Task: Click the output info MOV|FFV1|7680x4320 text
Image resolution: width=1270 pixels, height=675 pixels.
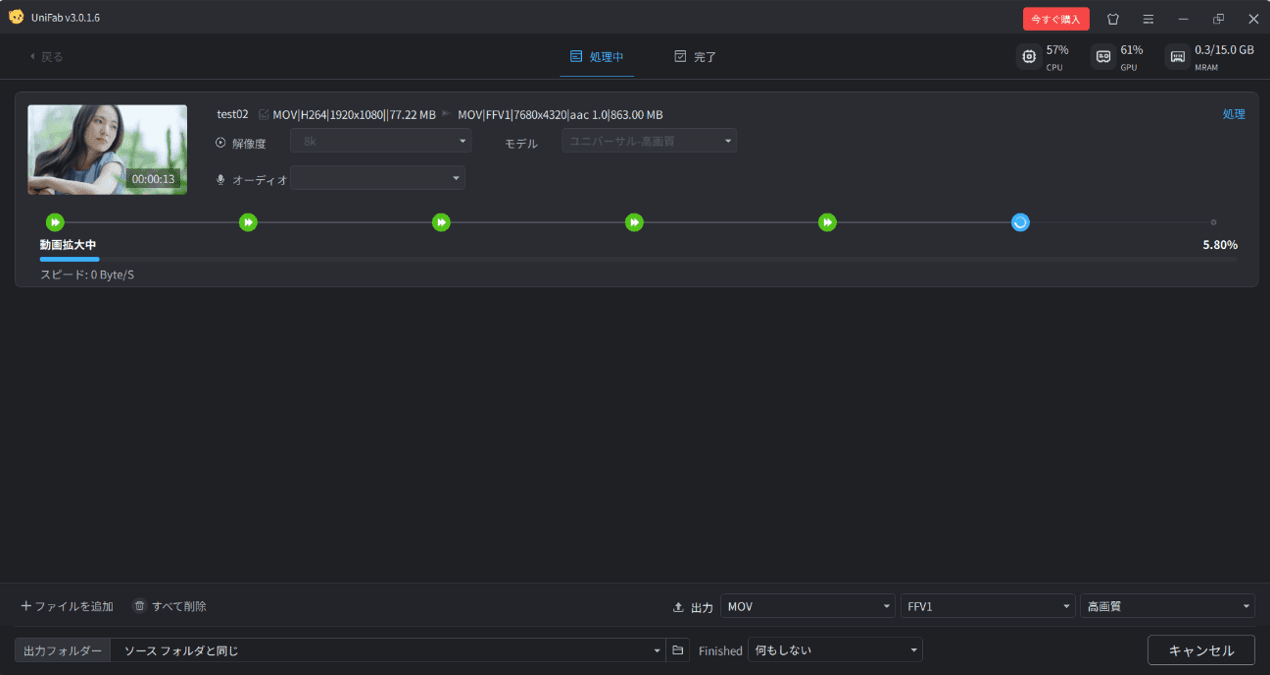Action: [560, 114]
